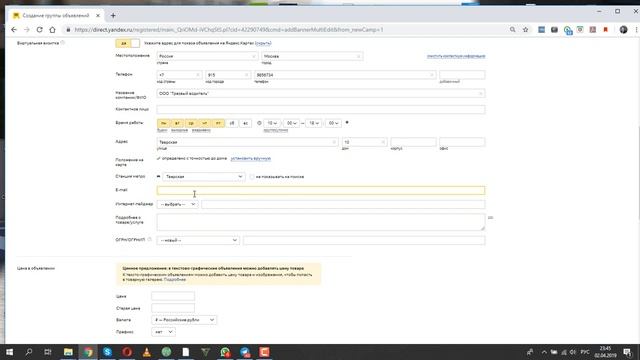Image resolution: width=640 pixels, height=360 pixels.
Task: Toggle the virtual business card switch
Action: pos(127,43)
